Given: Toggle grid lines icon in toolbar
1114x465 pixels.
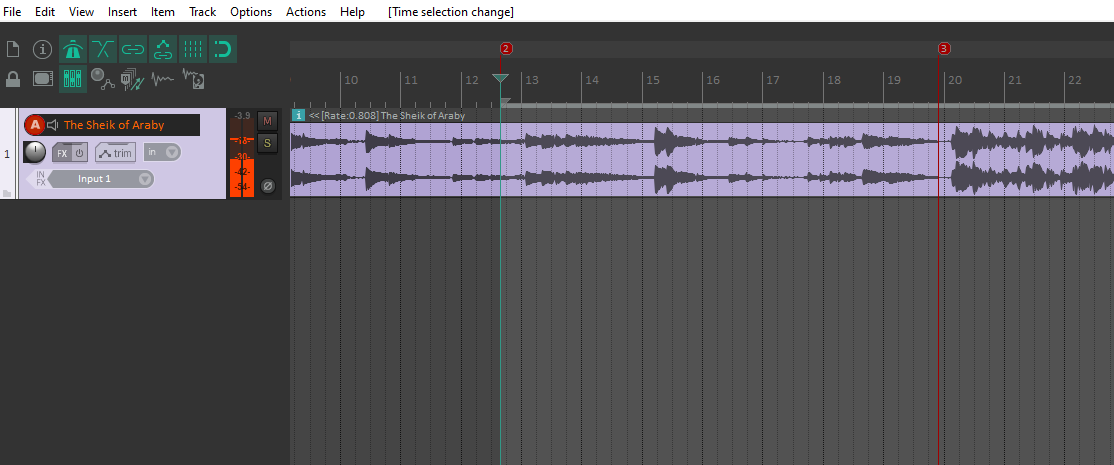Looking at the screenshot, I should pyautogui.click(x=193, y=49).
